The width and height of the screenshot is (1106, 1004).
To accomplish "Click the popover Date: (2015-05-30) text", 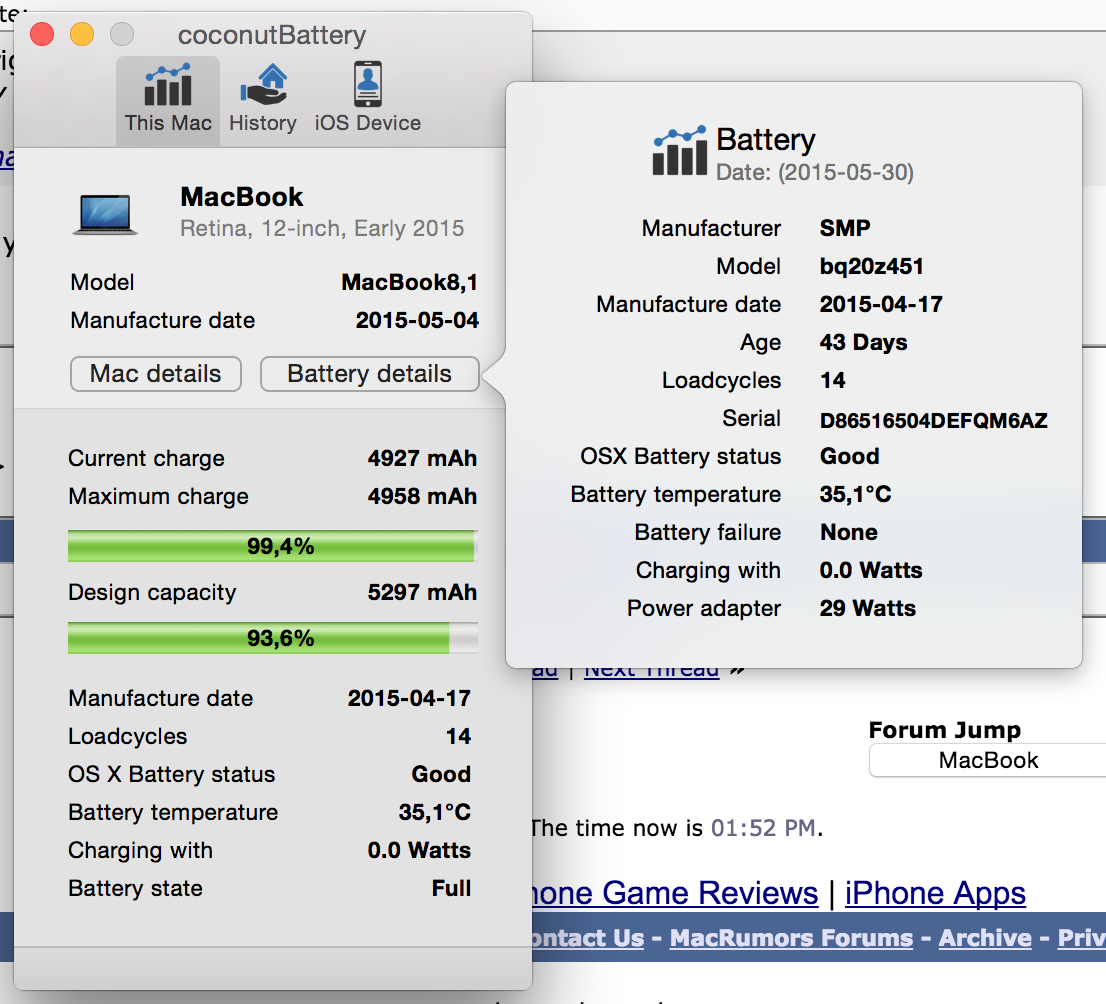I will point(815,172).
